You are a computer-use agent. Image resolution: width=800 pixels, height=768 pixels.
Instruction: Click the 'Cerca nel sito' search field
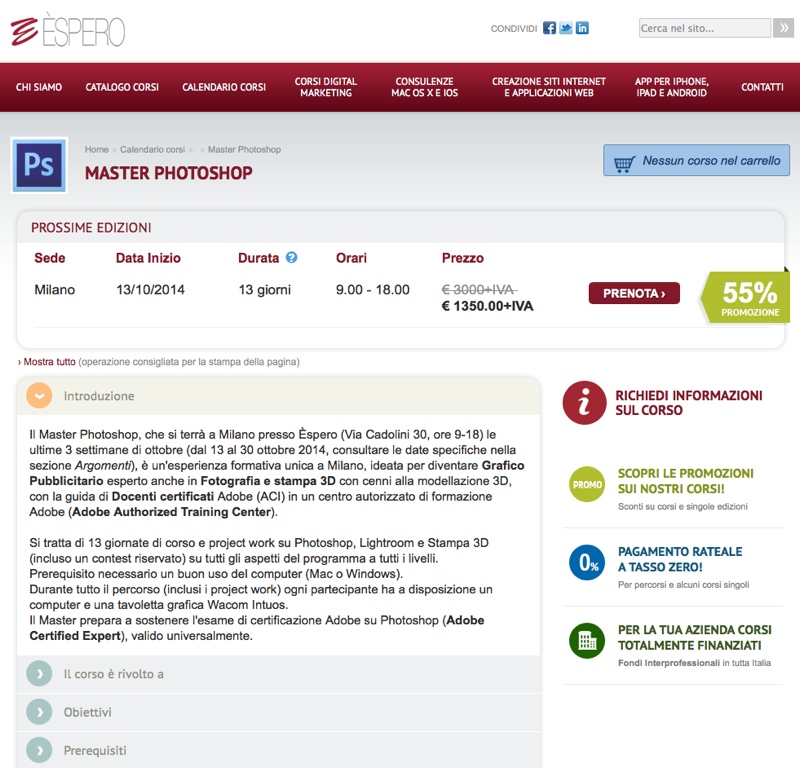pyautogui.click(x=705, y=28)
